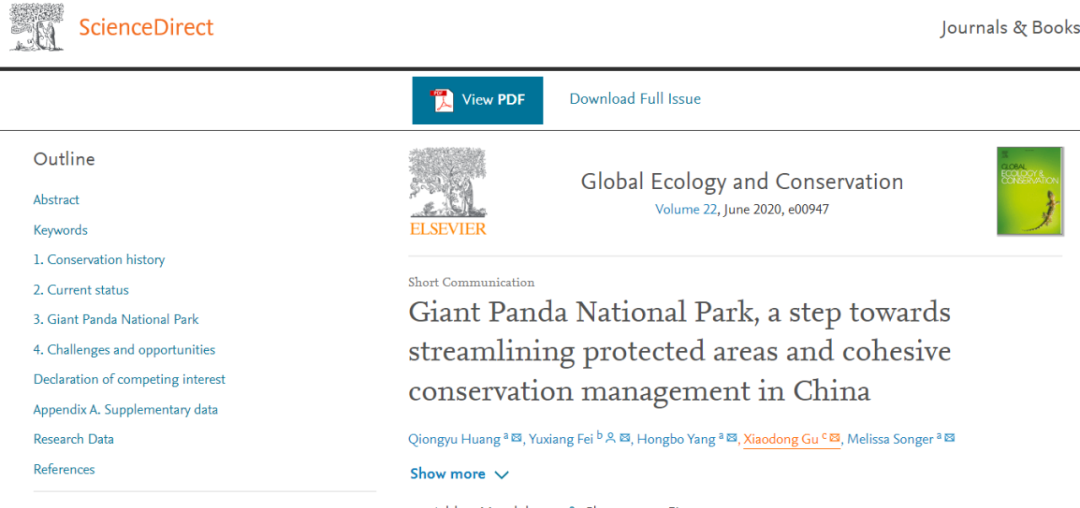Click Download Full Issue link
The width and height of the screenshot is (1080, 508).
(x=635, y=99)
